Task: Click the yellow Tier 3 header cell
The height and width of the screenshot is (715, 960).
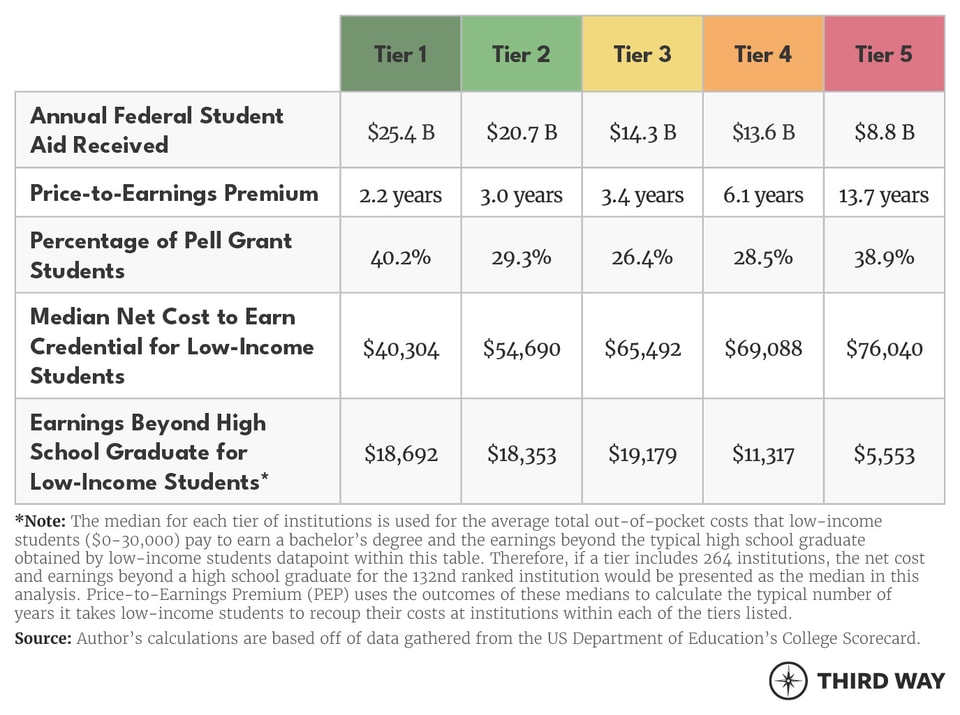Action: [642, 54]
